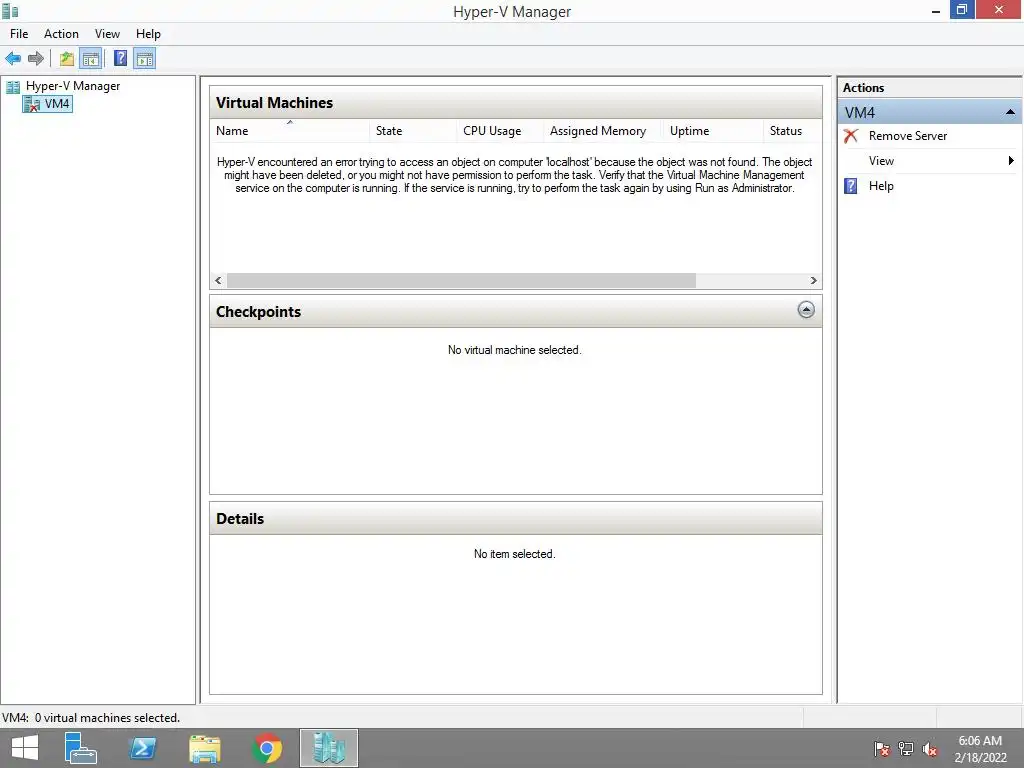Sort by the Name column header
The image size is (1024, 768).
[x=289, y=131]
